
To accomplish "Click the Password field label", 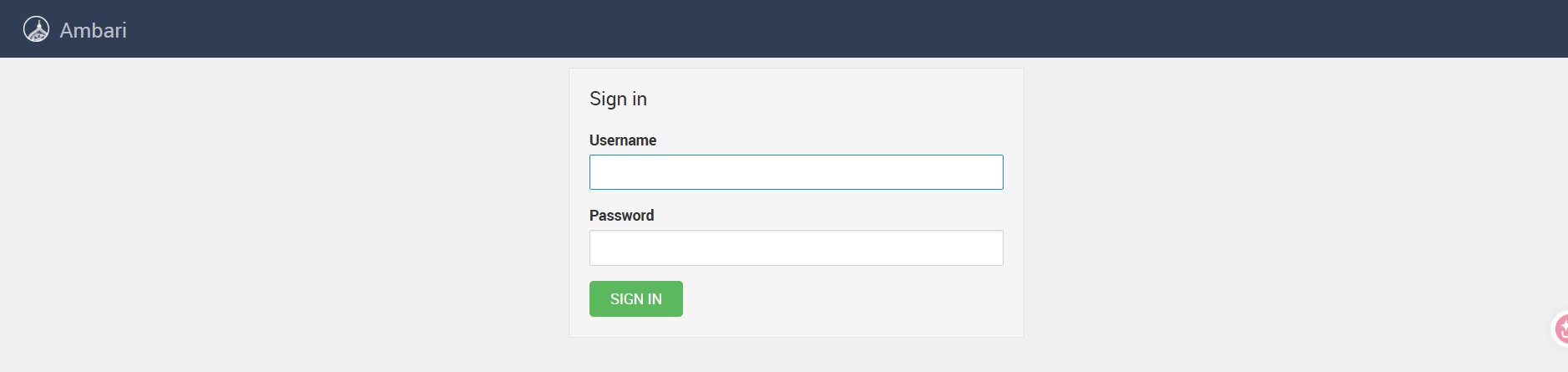I will coord(621,216).
